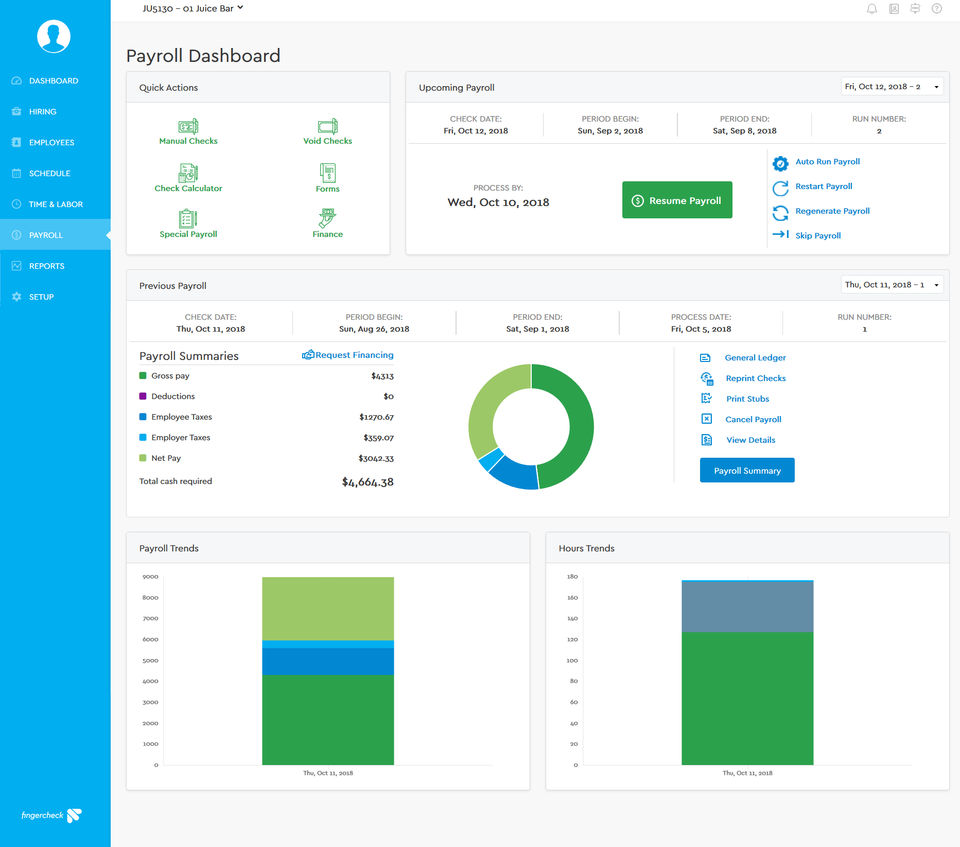Launch the Check Calculator icon

(188, 173)
